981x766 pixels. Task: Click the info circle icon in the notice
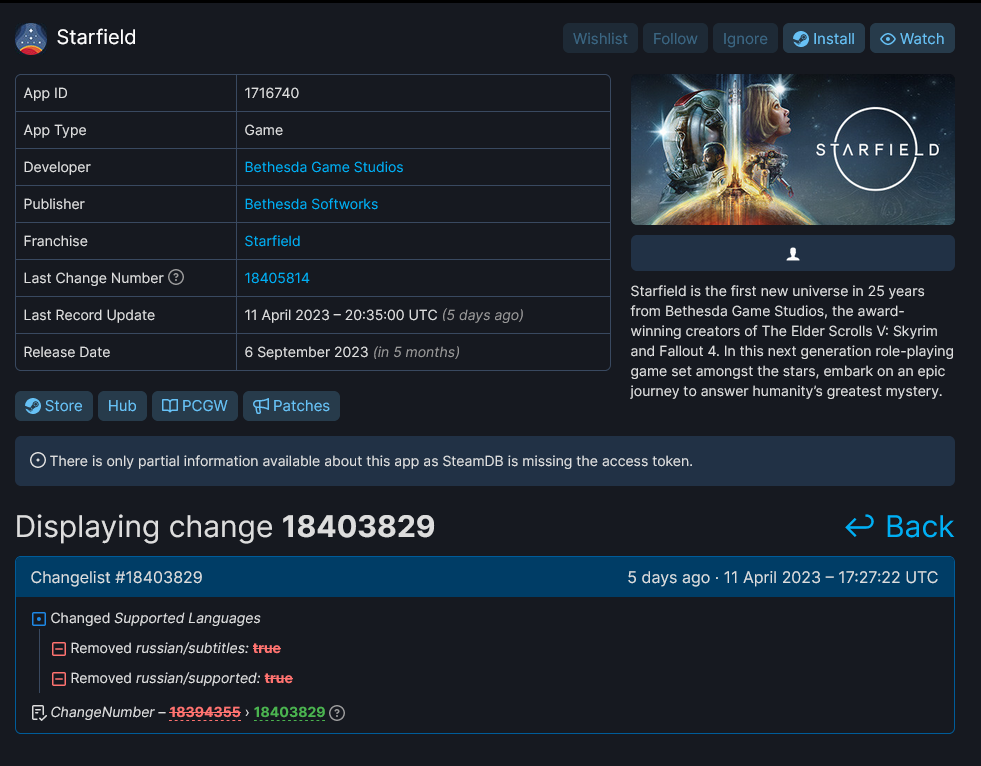point(38,461)
